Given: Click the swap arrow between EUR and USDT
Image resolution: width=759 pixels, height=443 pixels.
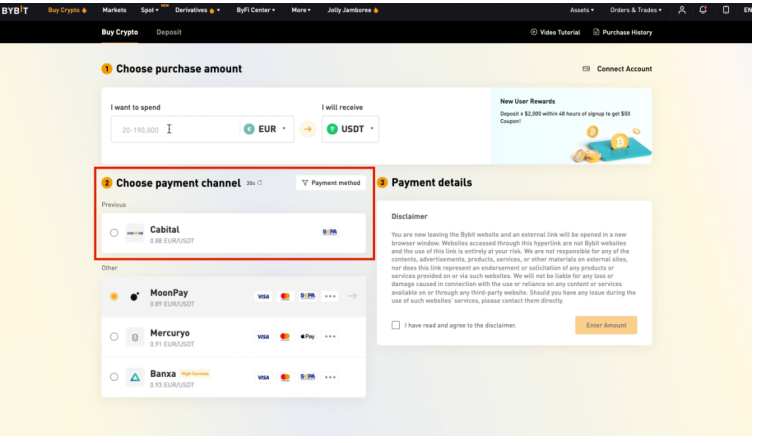Looking at the screenshot, I should (x=308, y=129).
